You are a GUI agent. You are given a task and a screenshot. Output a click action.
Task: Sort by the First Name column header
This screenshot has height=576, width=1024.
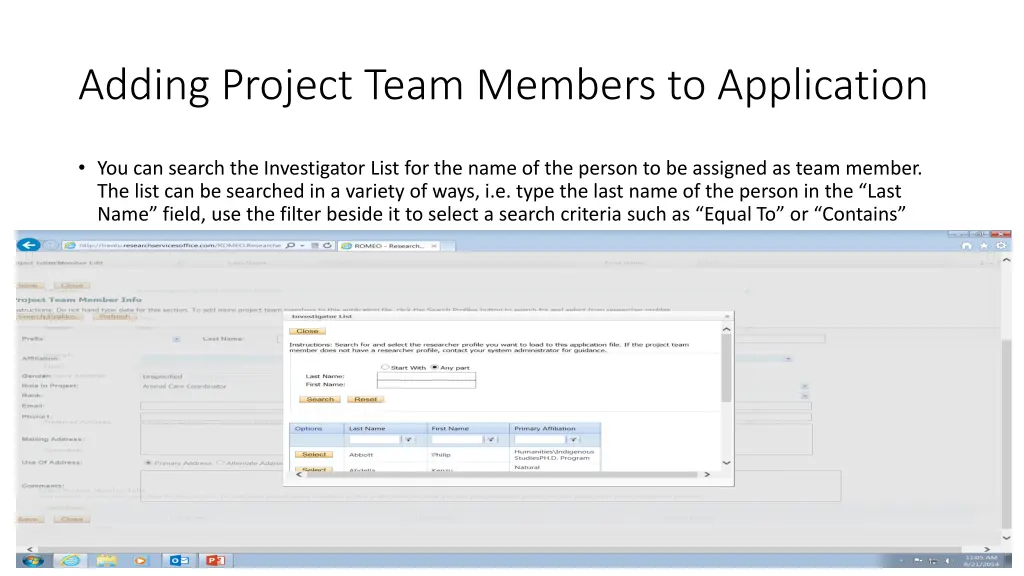tap(450, 428)
